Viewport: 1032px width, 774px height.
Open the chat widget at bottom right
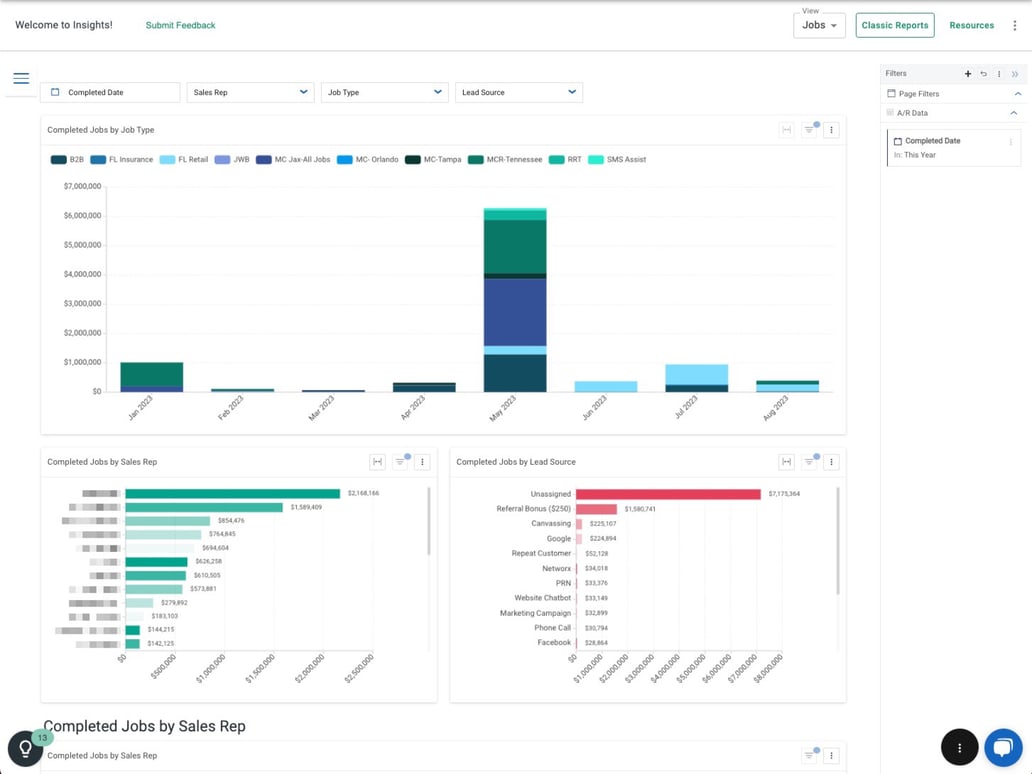(x=1002, y=747)
